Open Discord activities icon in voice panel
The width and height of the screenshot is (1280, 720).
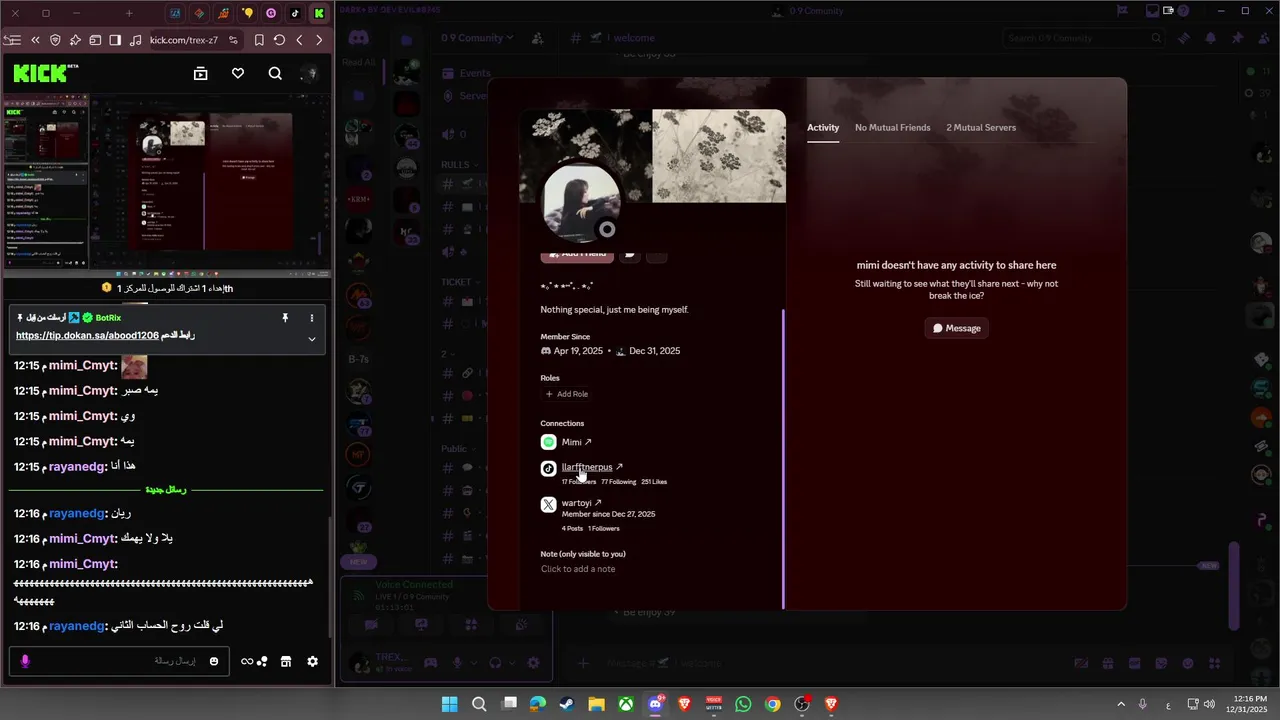(471, 624)
